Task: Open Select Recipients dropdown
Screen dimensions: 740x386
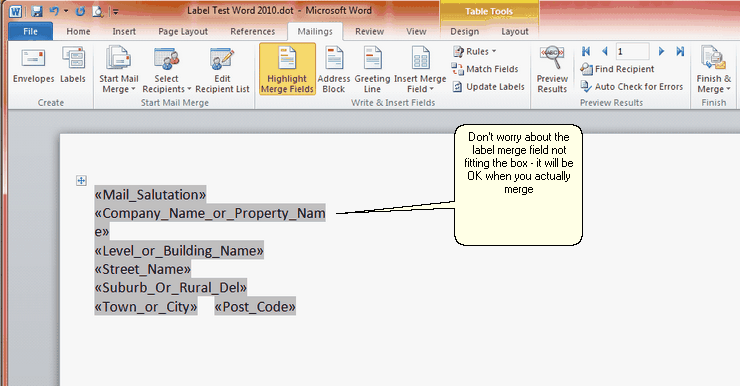Action: (x=167, y=70)
